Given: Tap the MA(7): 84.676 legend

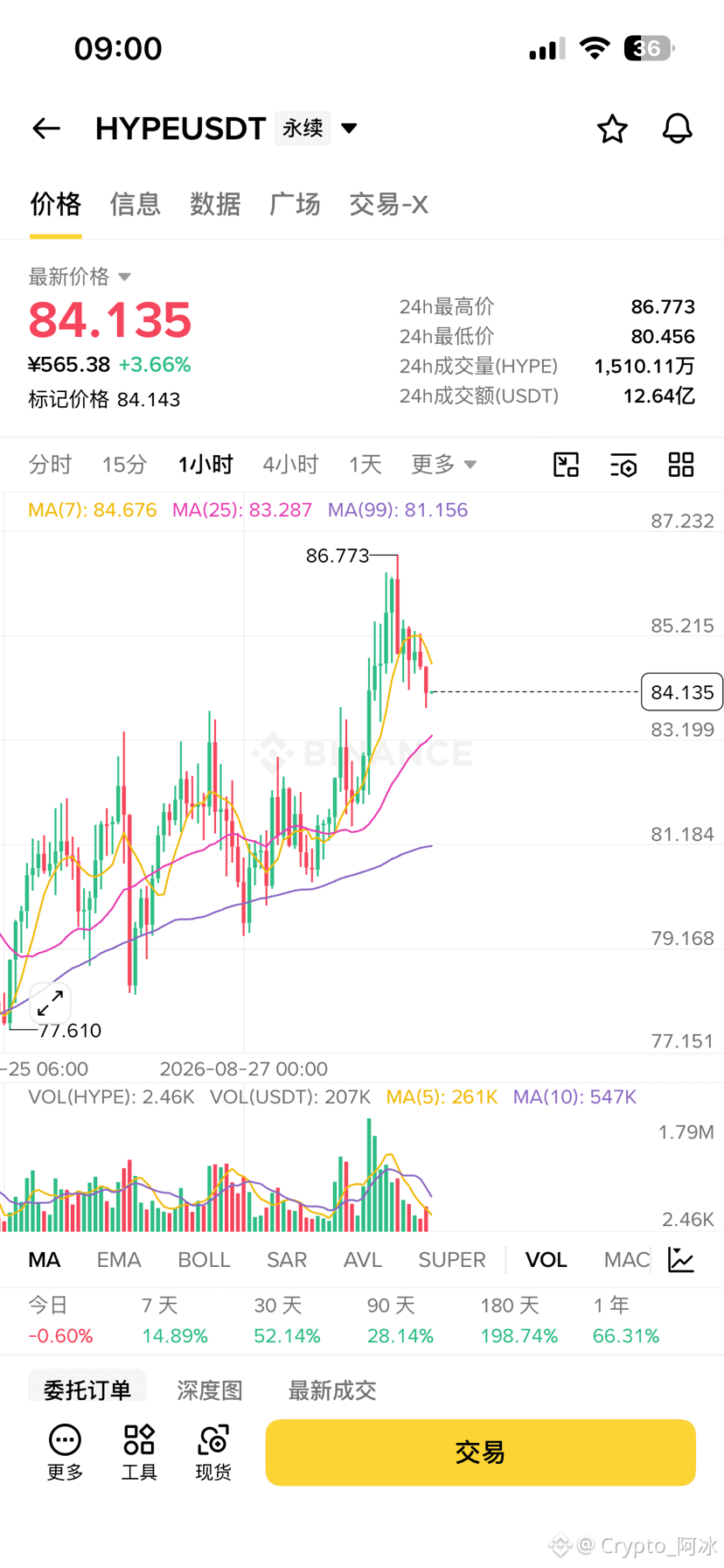Looking at the screenshot, I should coord(93,510).
